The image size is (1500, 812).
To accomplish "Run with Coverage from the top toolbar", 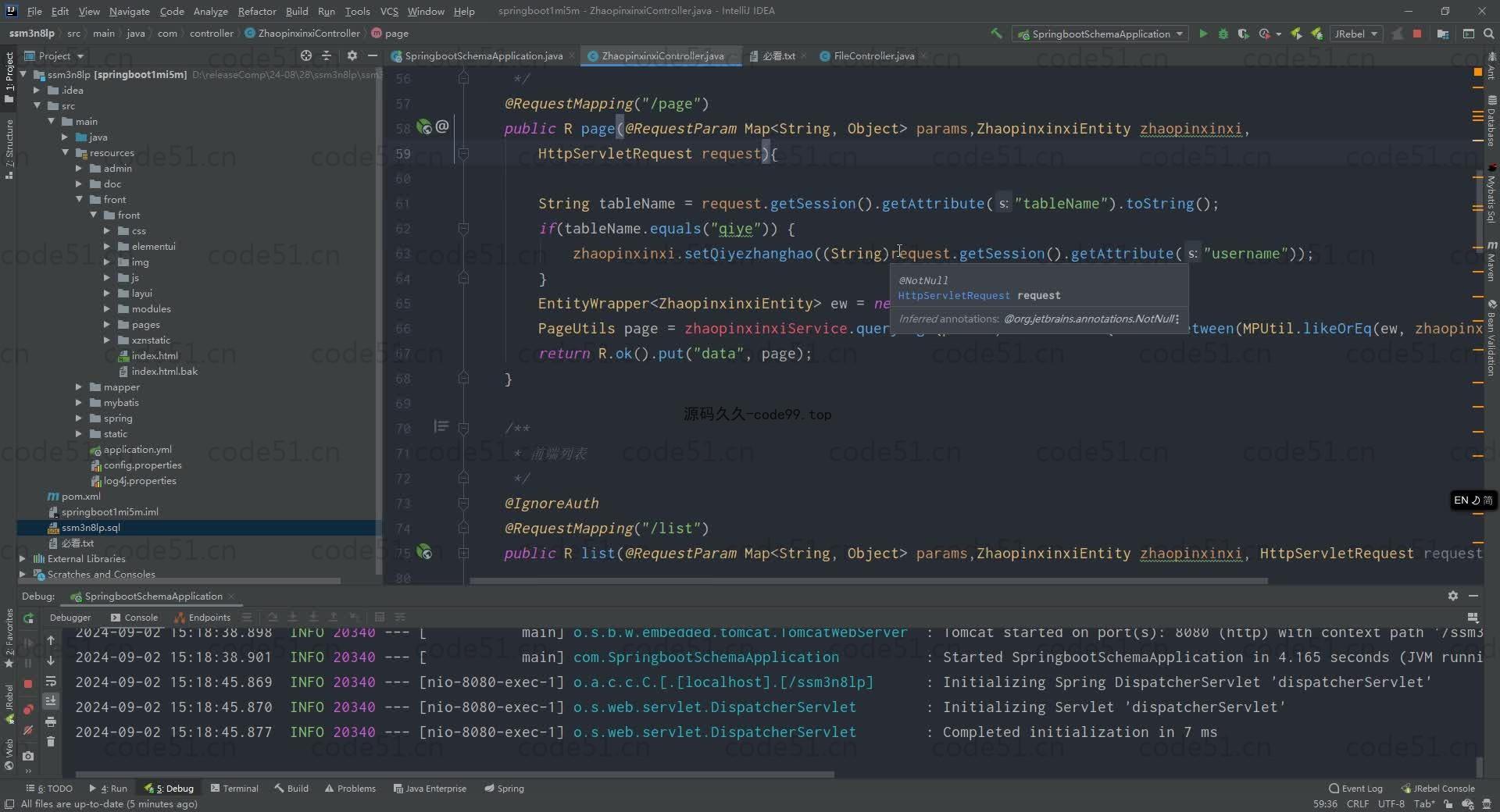I will pos(1243,34).
